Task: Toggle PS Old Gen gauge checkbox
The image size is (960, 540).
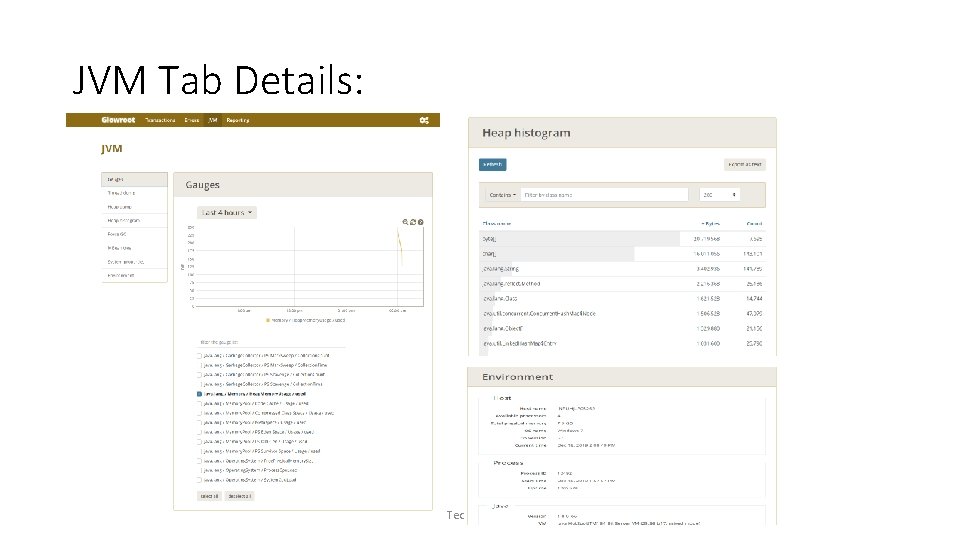Action: (x=200, y=441)
